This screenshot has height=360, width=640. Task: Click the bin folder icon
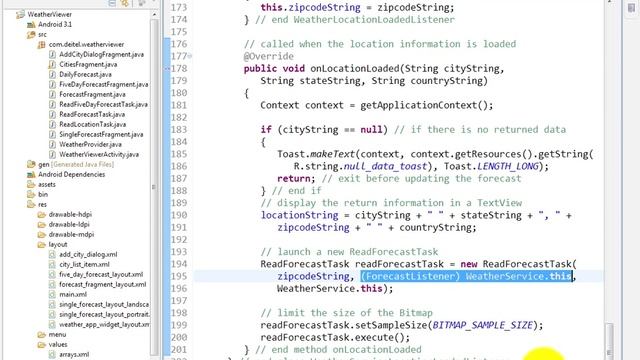tap(31, 195)
